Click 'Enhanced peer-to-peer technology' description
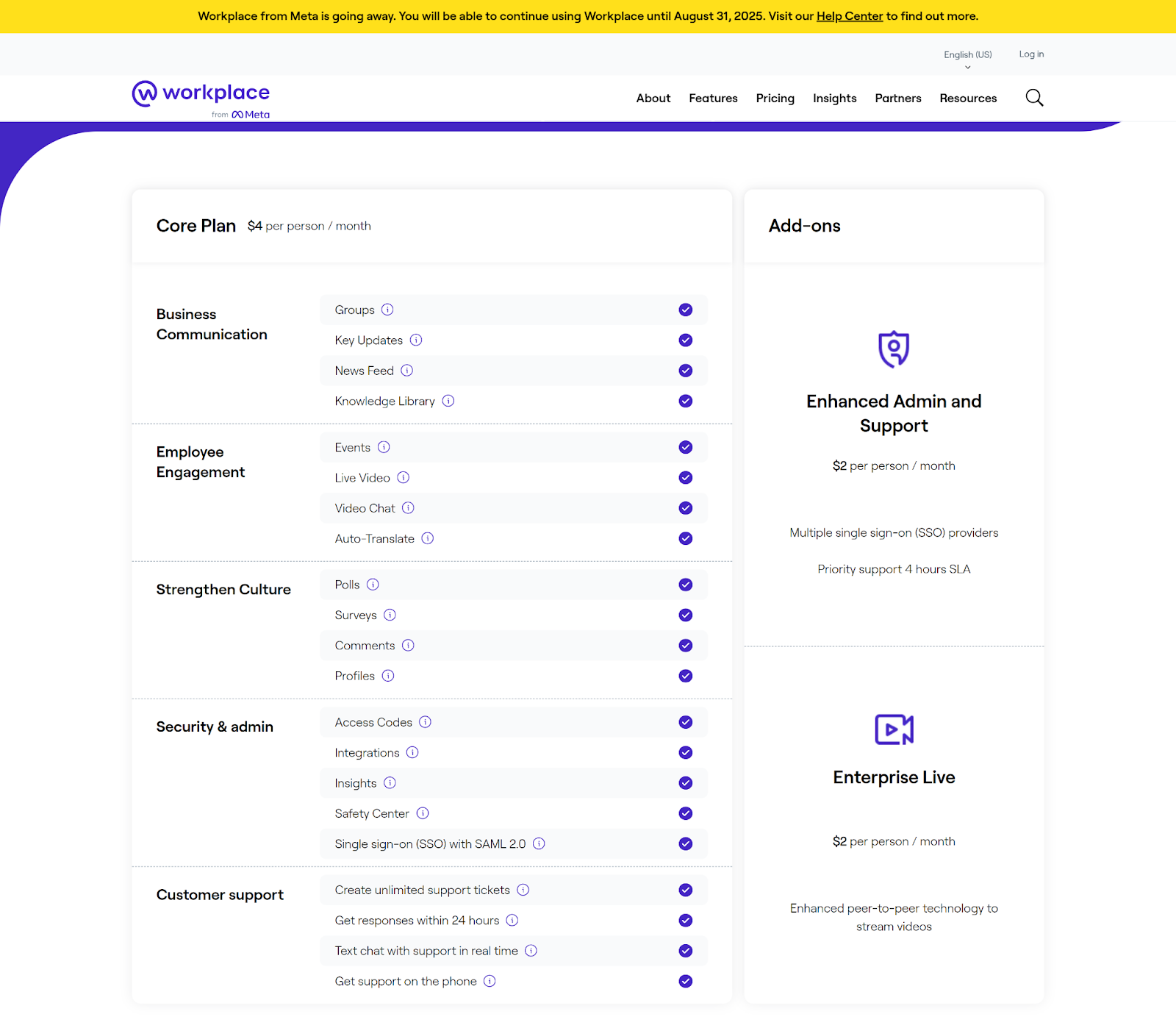 click(894, 917)
